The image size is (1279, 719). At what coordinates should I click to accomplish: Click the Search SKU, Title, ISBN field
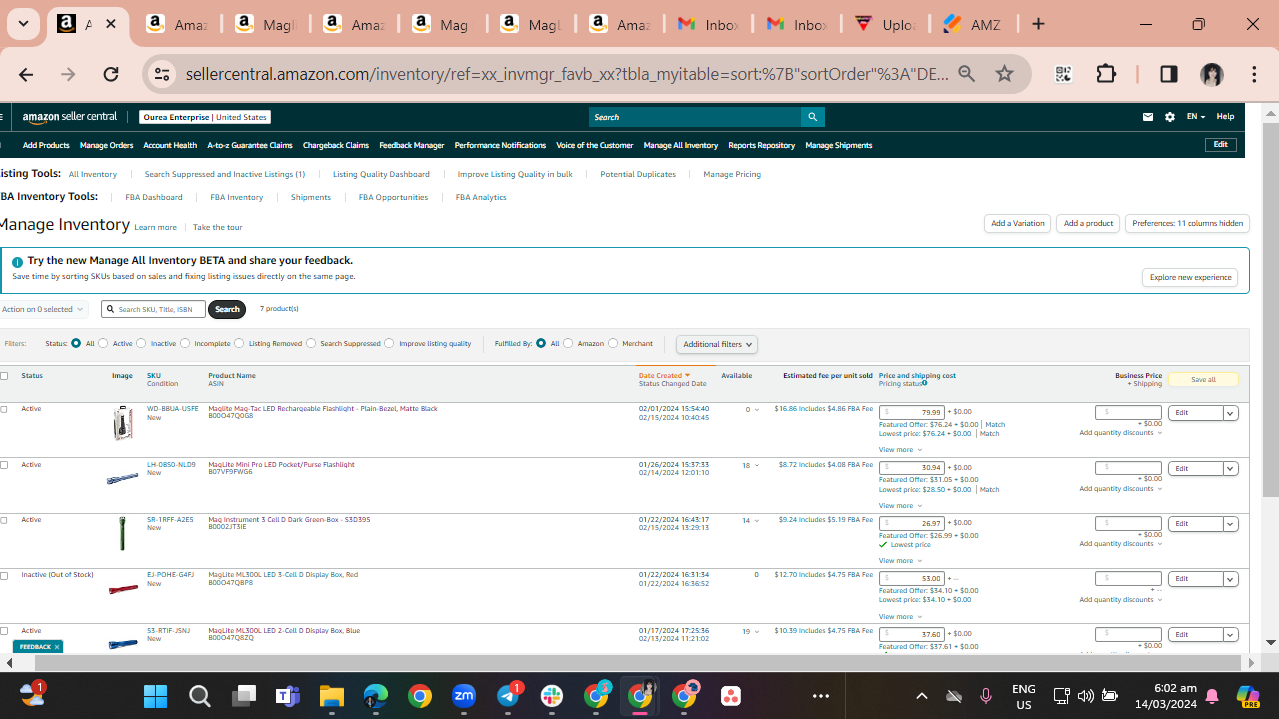(x=154, y=309)
